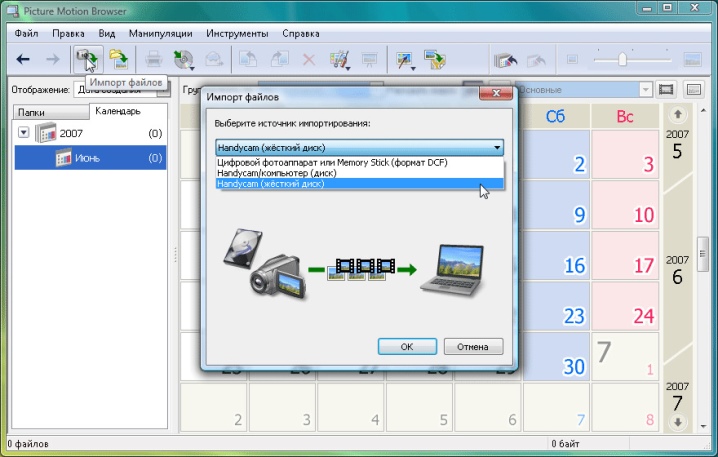Viewport: 718px width, 457px height.
Task: Click the filmstrip view icon
Action: 666,89
